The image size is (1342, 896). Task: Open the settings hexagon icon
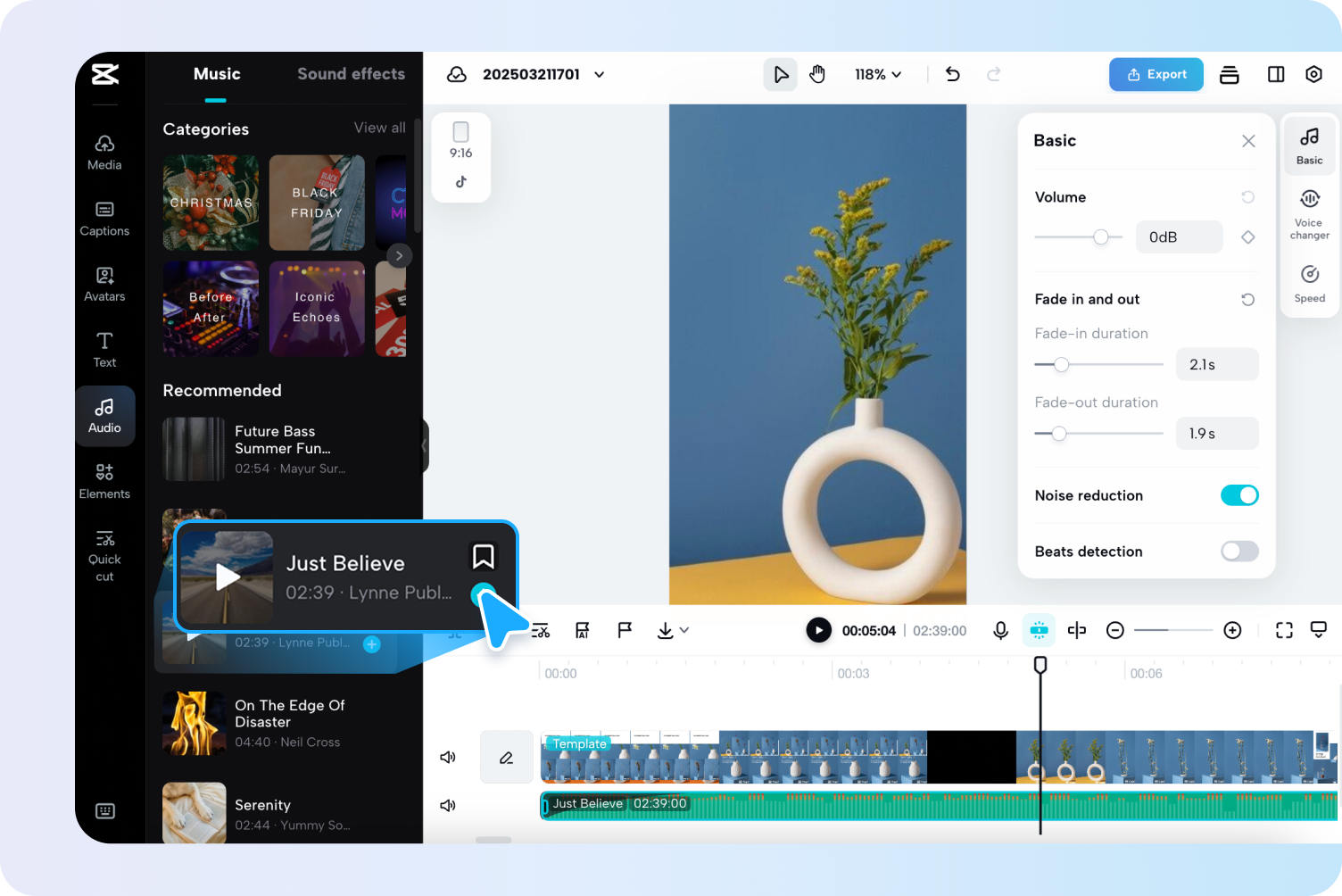pyautogui.click(x=1313, y=74)
